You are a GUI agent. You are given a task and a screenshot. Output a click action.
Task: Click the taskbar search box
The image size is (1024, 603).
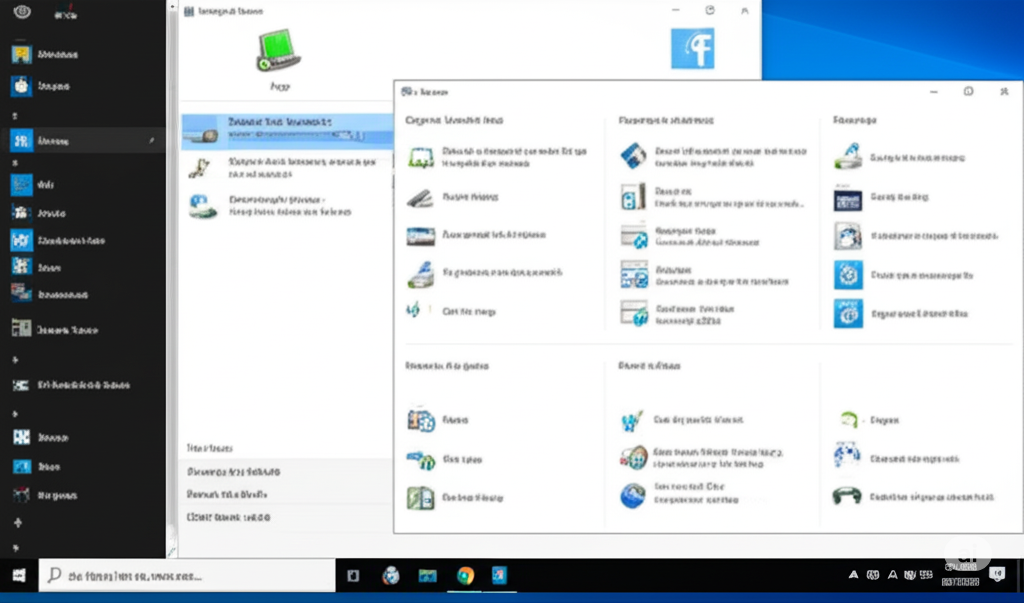[x=187, y=576]
